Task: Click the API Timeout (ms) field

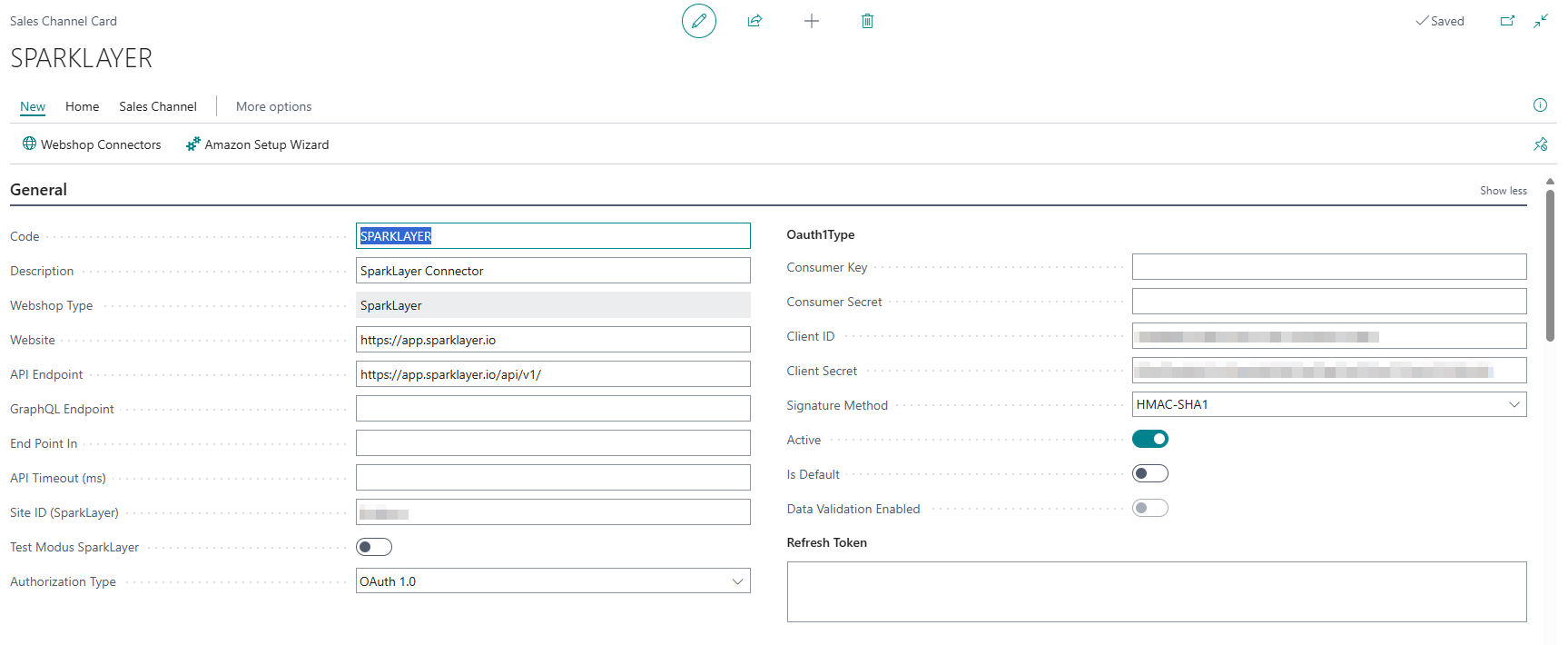Action: 553,478
